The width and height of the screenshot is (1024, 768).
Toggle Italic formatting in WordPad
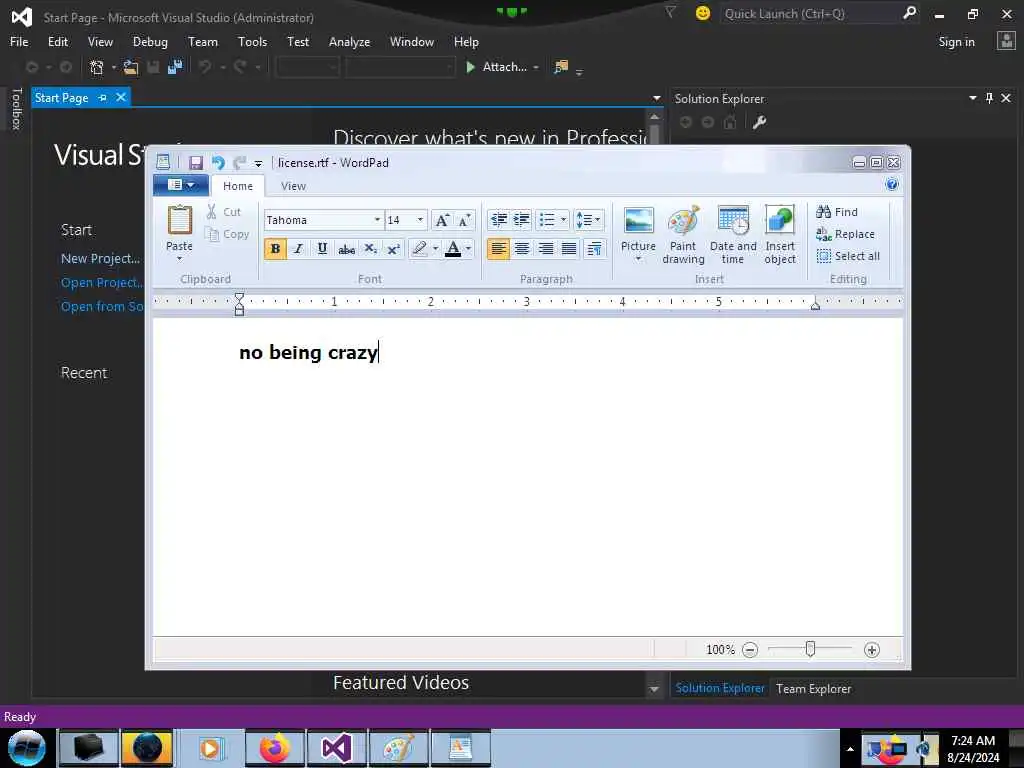point(298,249)
